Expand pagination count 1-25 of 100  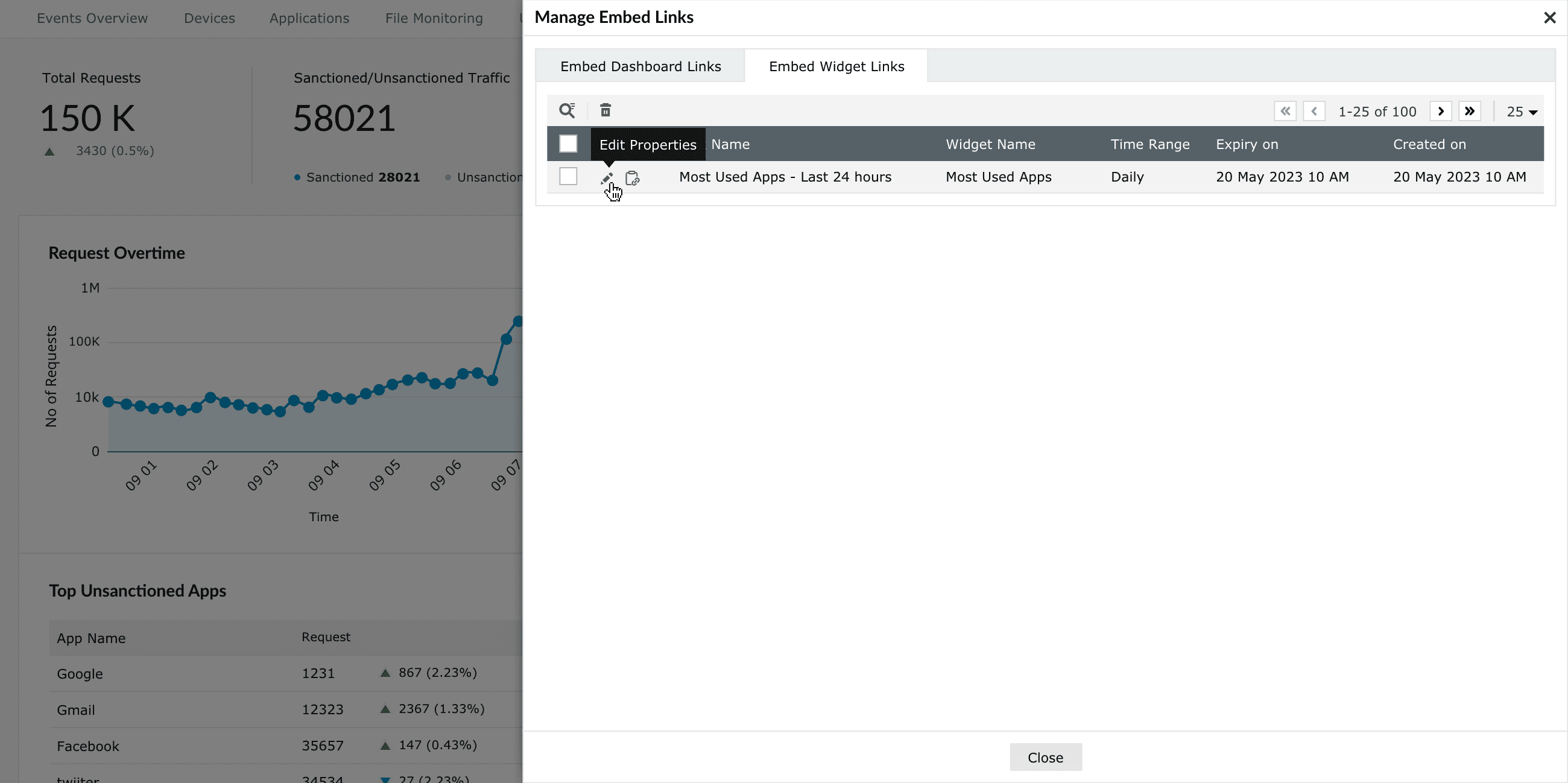click(1378, 111)
